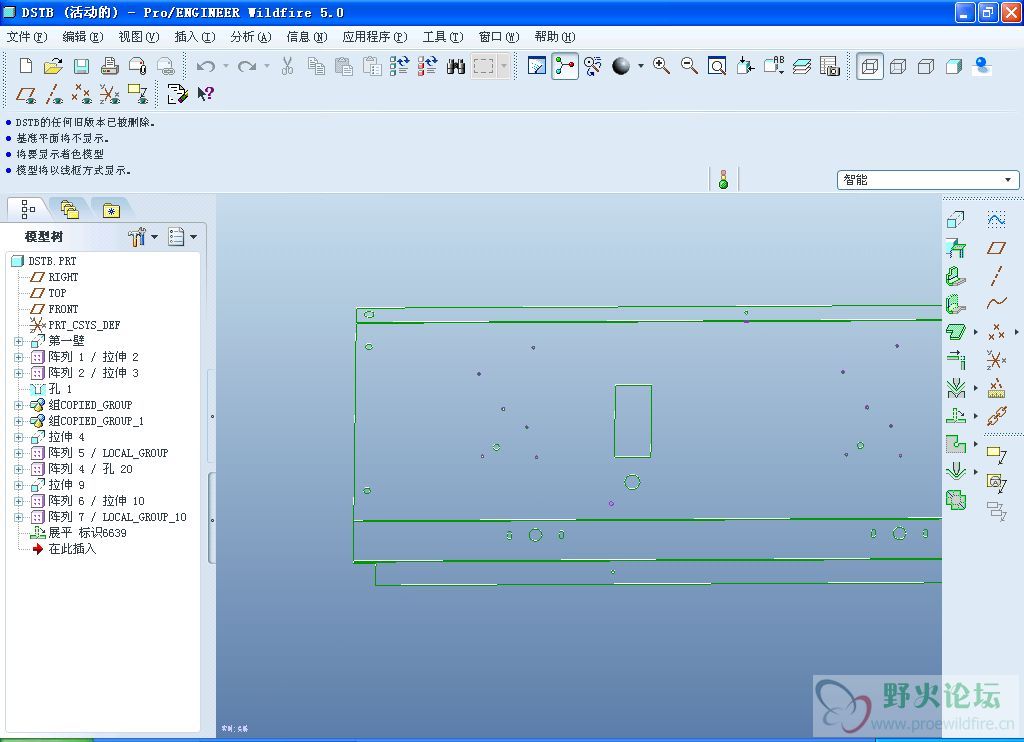Open the appearance gallery dropdown arrow
The width and height of the screenshot is (1024, 742).
[641, 66]
